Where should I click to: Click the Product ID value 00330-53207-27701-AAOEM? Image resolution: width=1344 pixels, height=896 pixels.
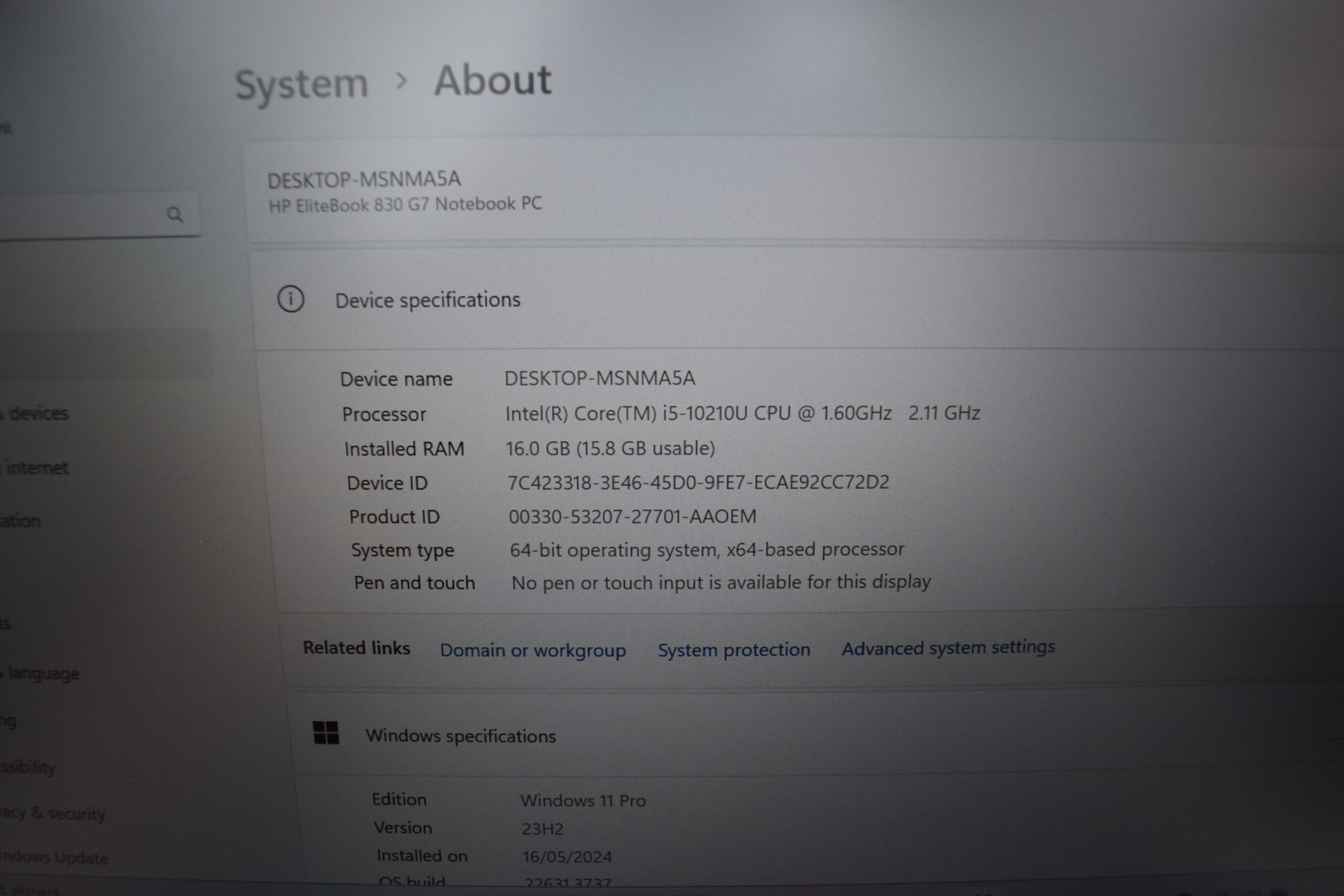pos(633,516)
